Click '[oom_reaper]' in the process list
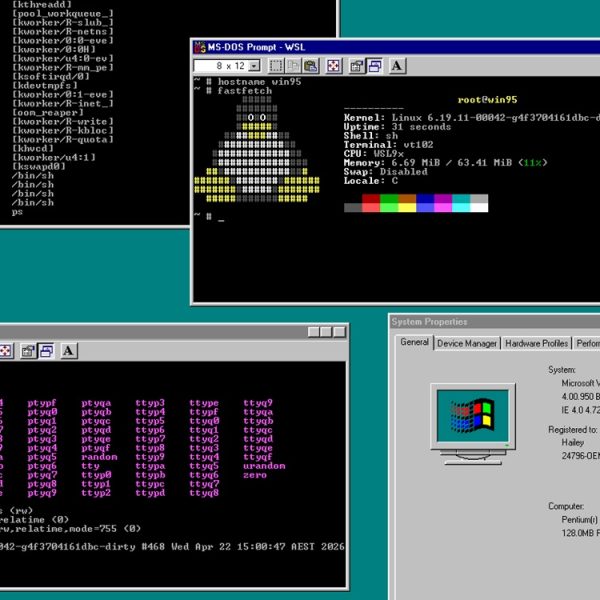 click(x=48, y=112)
